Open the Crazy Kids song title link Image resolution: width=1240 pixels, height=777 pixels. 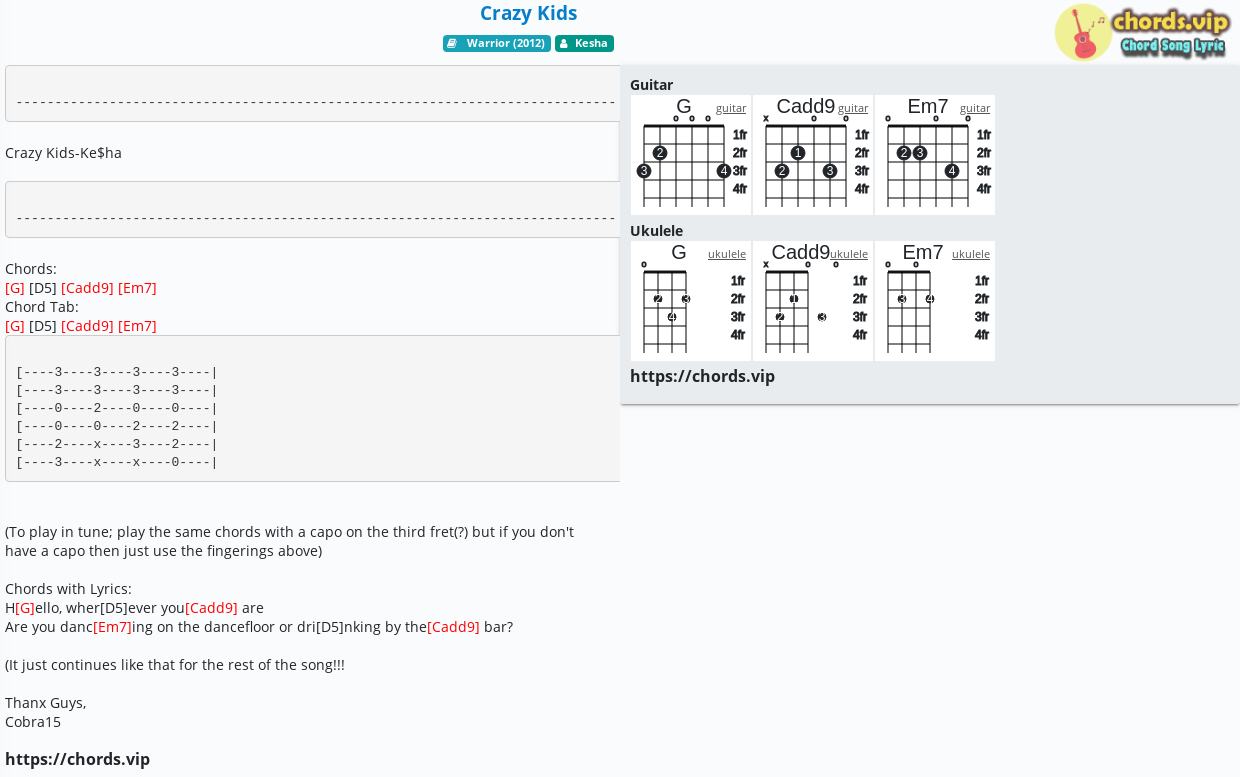528,13
